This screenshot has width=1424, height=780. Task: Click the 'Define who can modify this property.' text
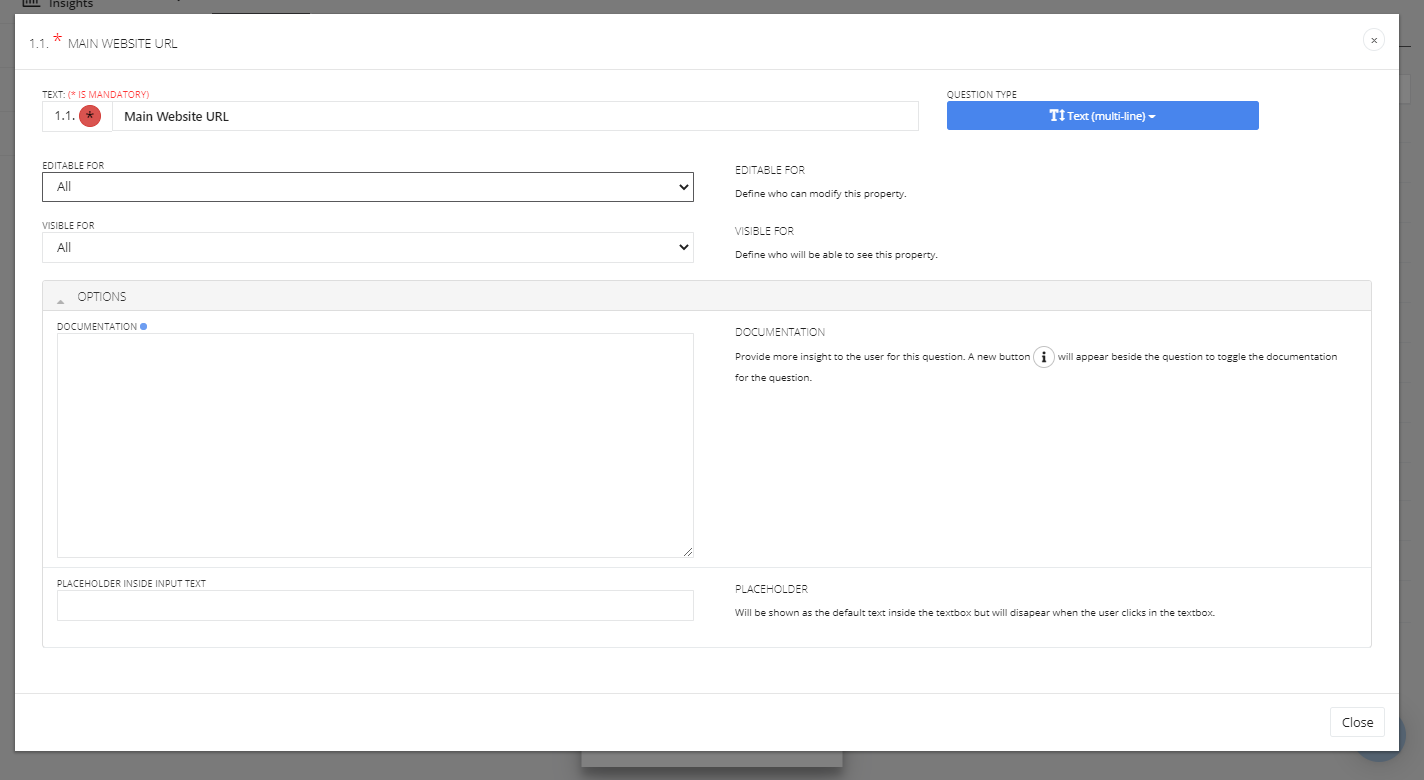pyautogui.click(x=820, y=194)
